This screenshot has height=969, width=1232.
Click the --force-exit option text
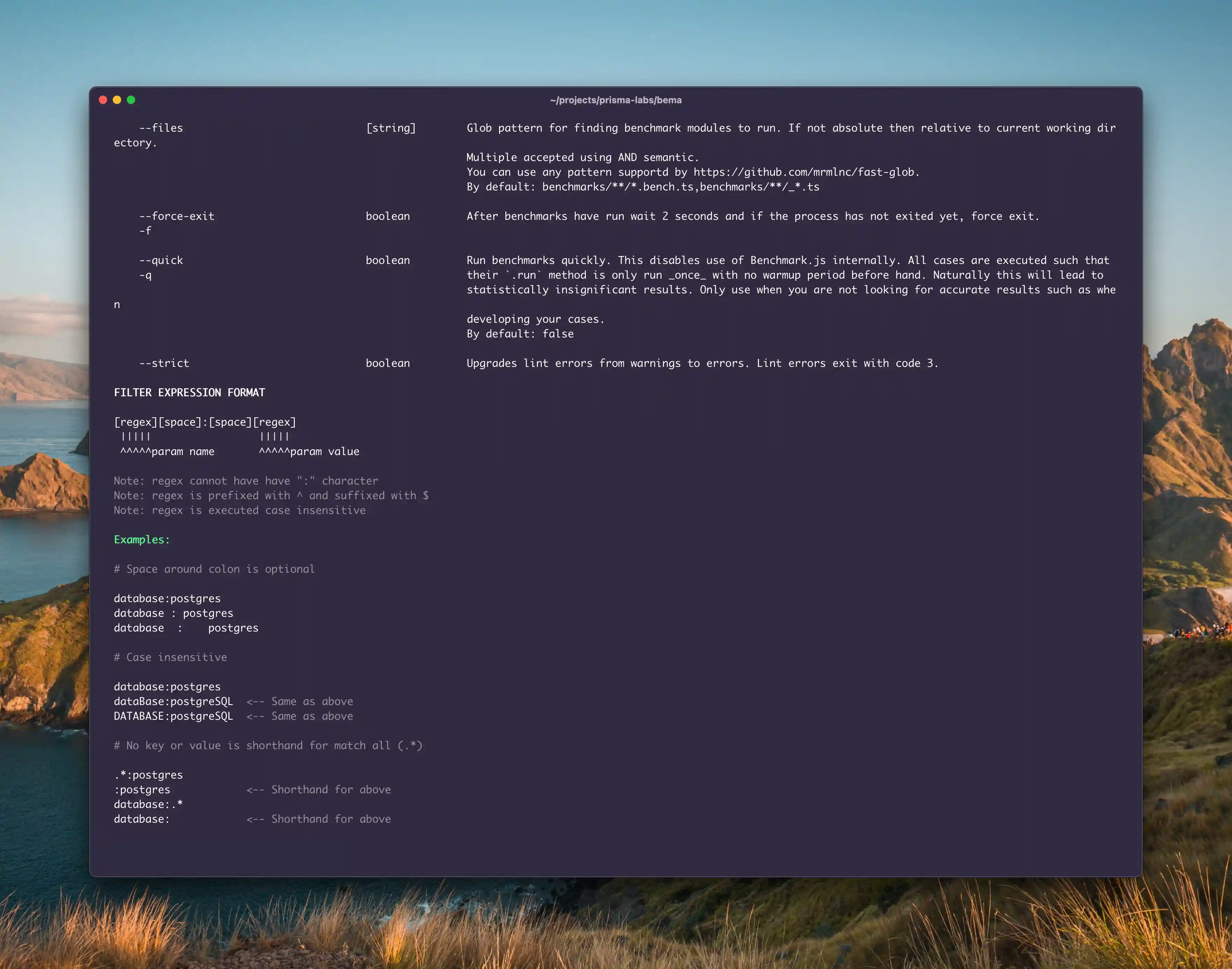click(177, 216)
